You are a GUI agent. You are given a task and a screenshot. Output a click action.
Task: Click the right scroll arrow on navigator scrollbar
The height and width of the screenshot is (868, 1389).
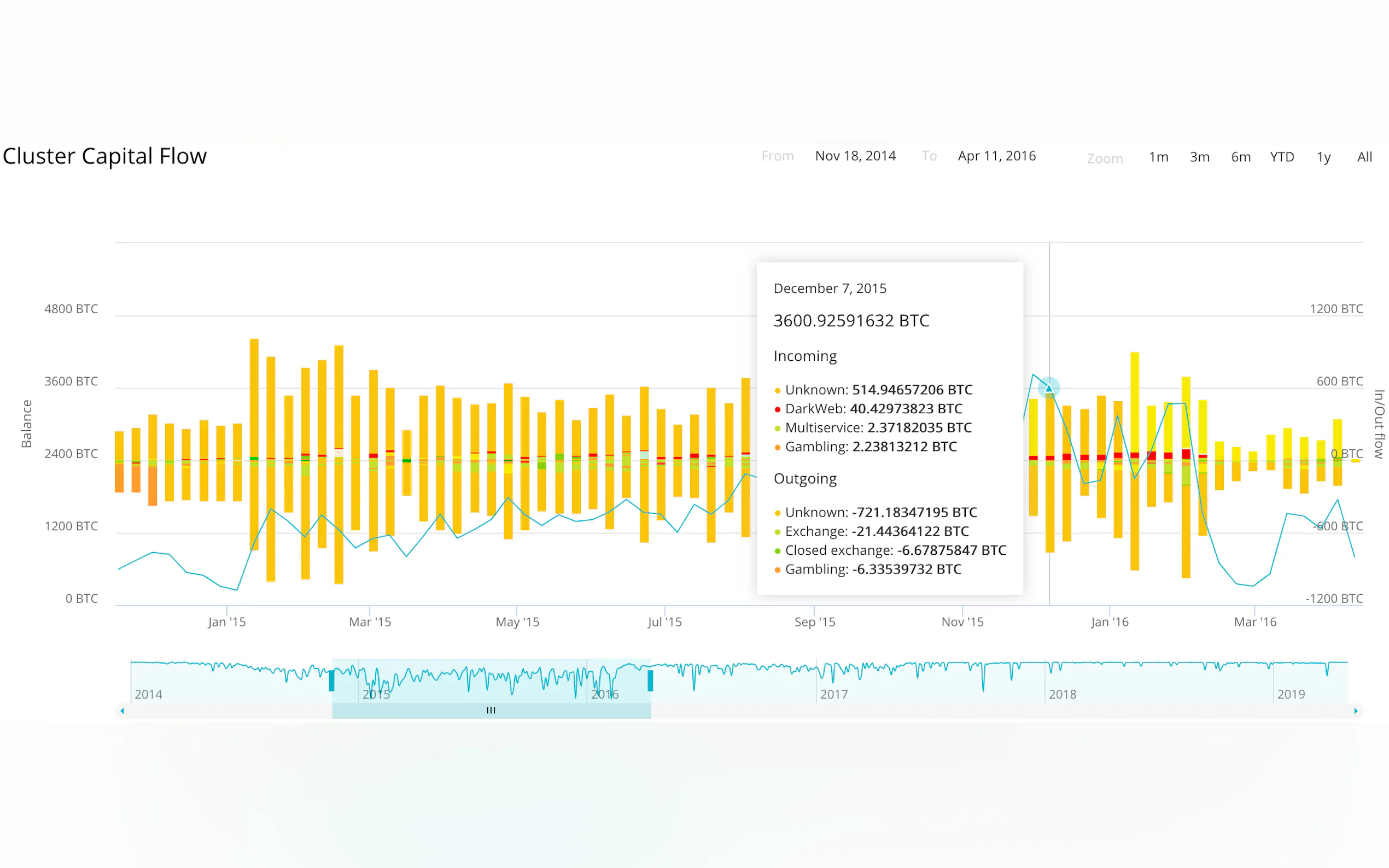pyautogui.click(x=1356, y=711)
